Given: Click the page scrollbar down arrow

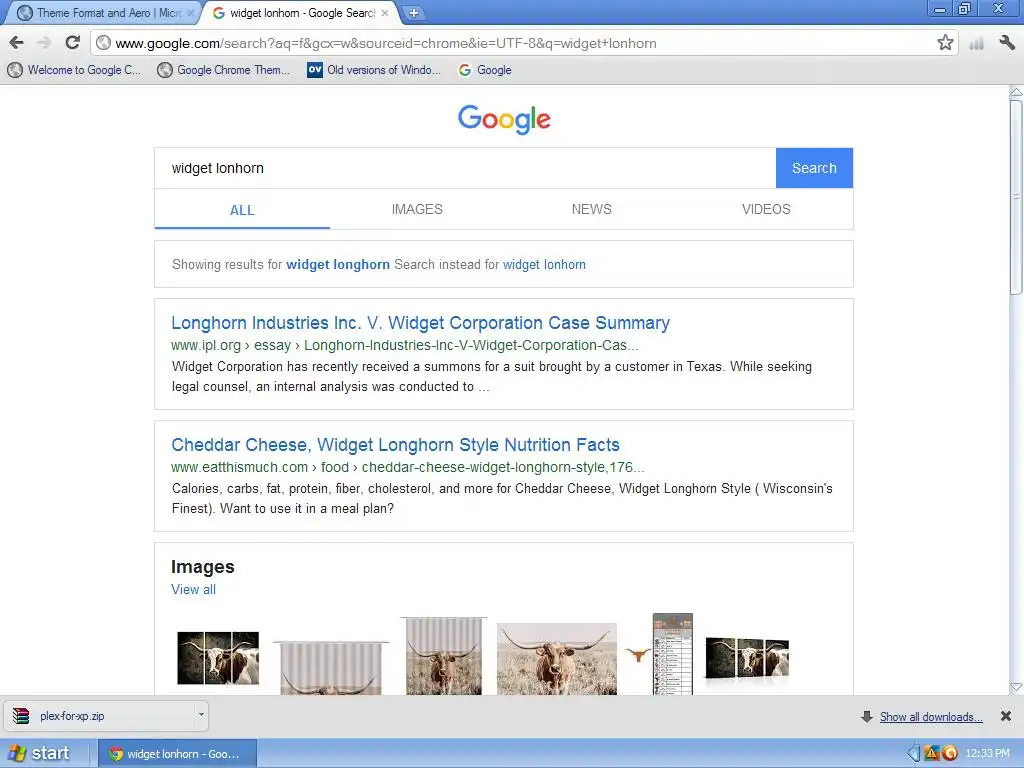Looking at the screenshot, I should tap(1016, 687).
